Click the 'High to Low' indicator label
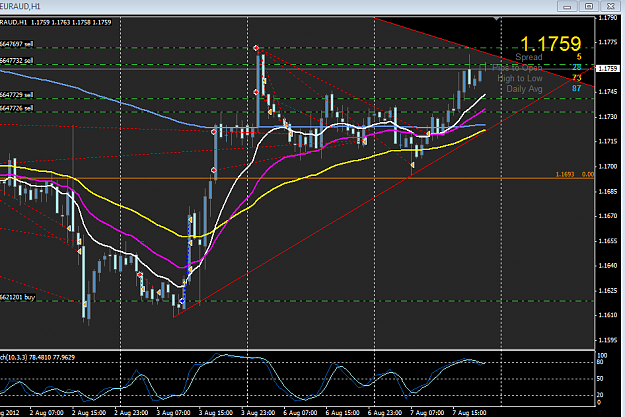This screenshot has height=417, width=625. (520, 78)
